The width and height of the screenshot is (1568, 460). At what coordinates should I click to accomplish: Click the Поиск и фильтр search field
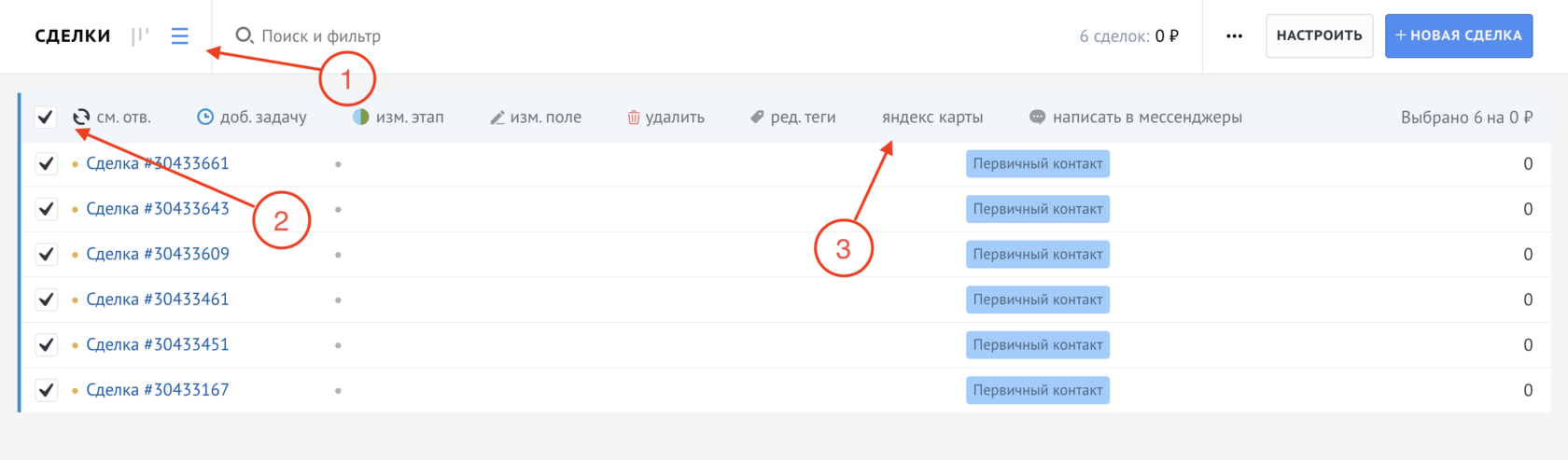[x=321, y=36]
